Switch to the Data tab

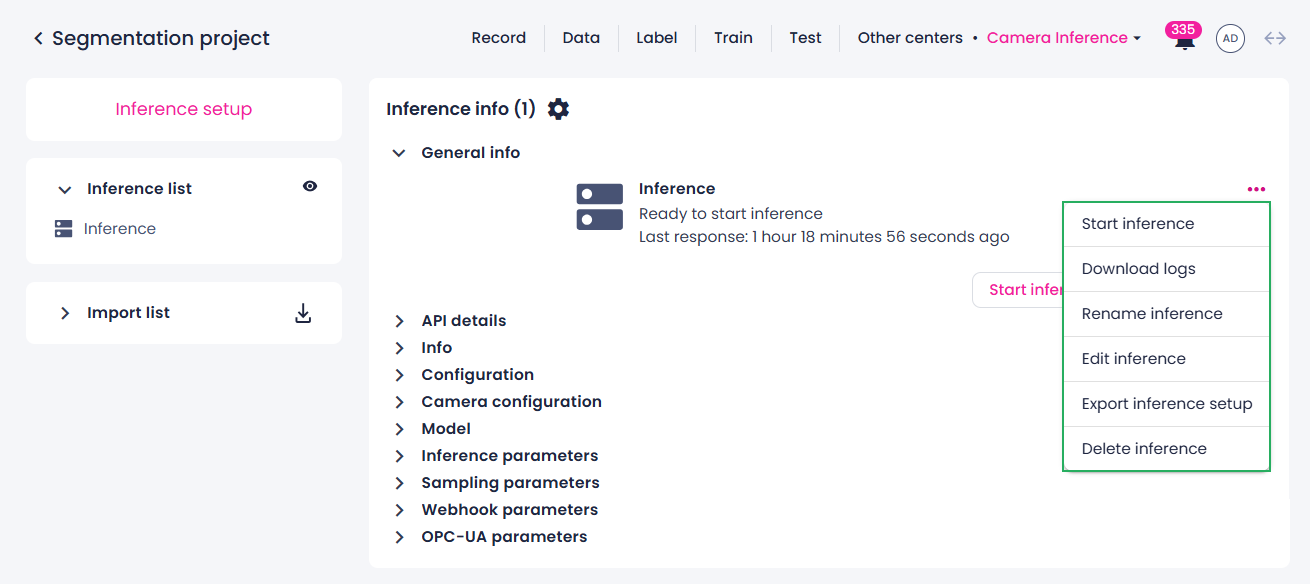[581, 38]
